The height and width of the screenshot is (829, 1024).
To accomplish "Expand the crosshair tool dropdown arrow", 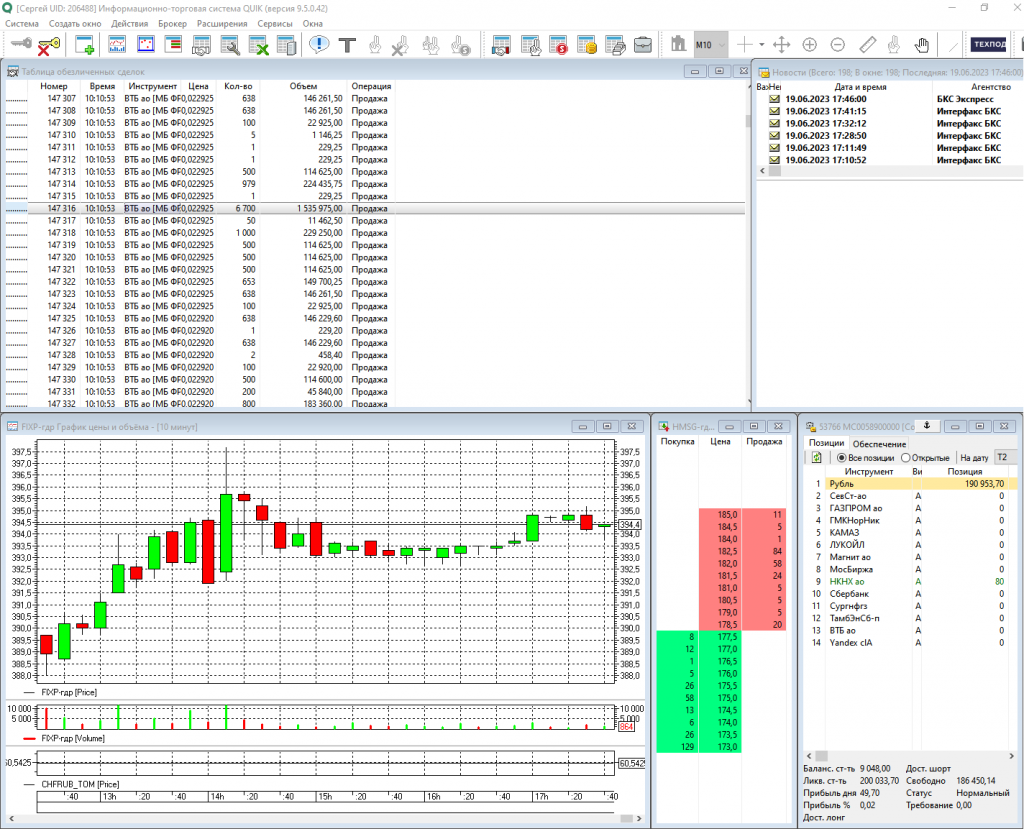I will click(x=761, y=45).
